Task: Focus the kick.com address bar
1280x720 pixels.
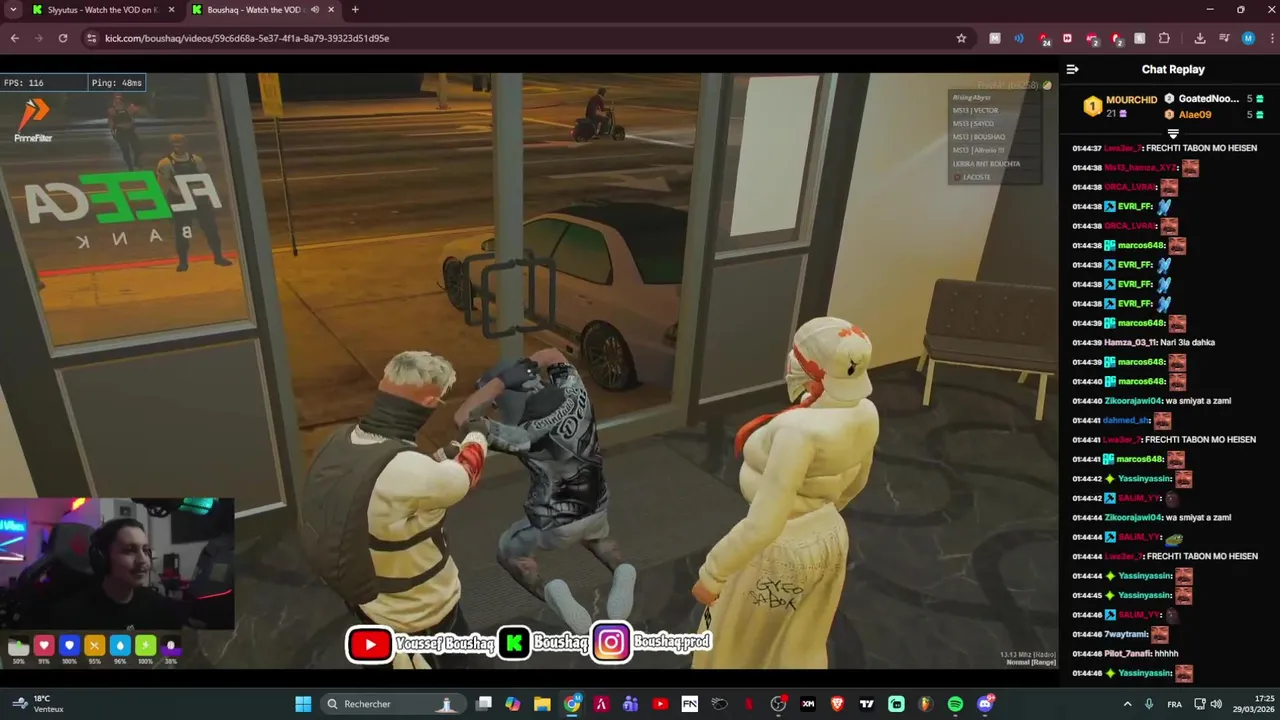Action: click(x=525, y=38)
